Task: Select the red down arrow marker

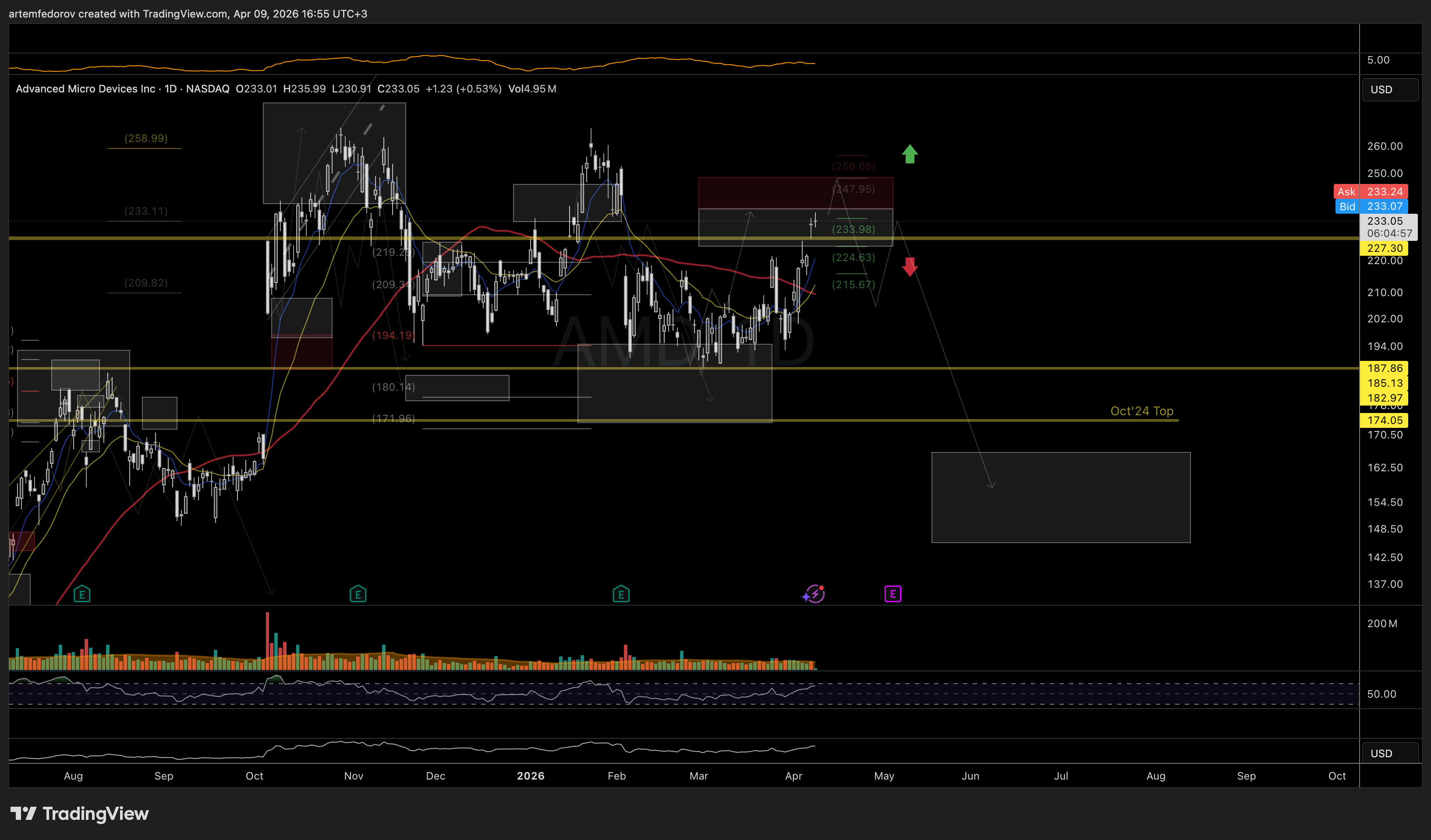Action: pyautogui.click(x=910, y=267)
